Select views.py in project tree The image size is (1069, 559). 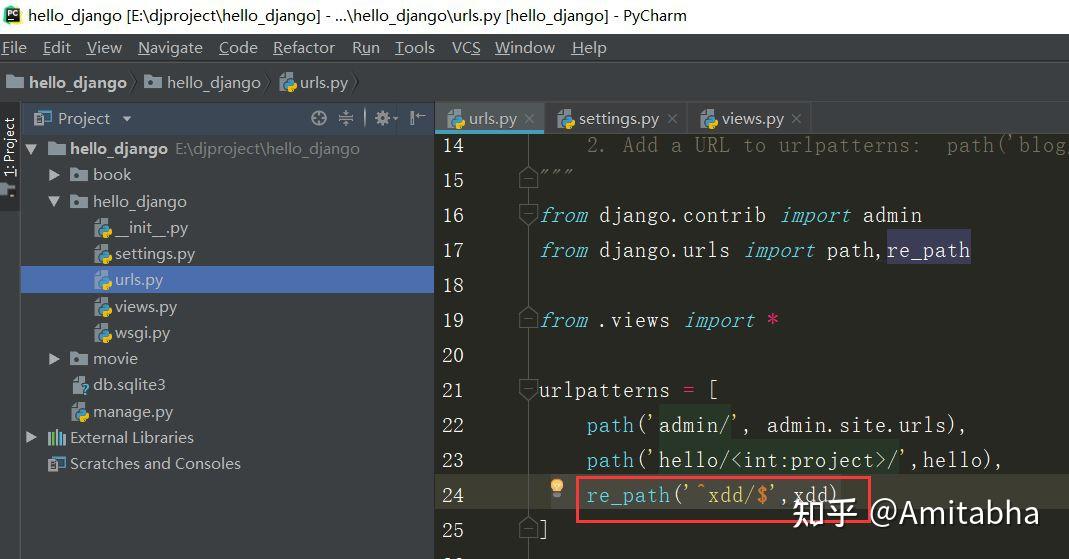pos(146,307)
